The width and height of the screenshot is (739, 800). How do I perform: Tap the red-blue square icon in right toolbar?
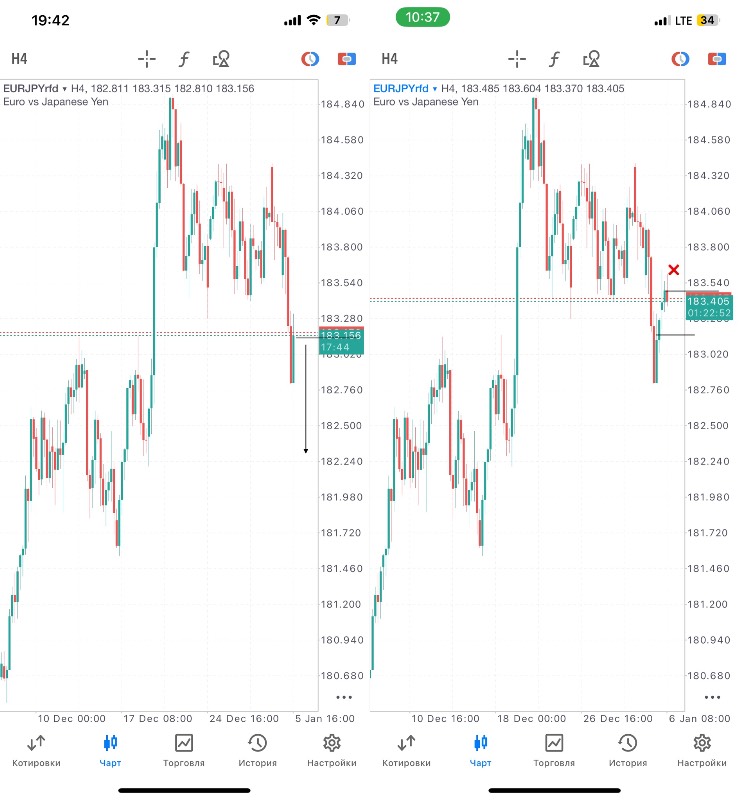coord(717,59)
